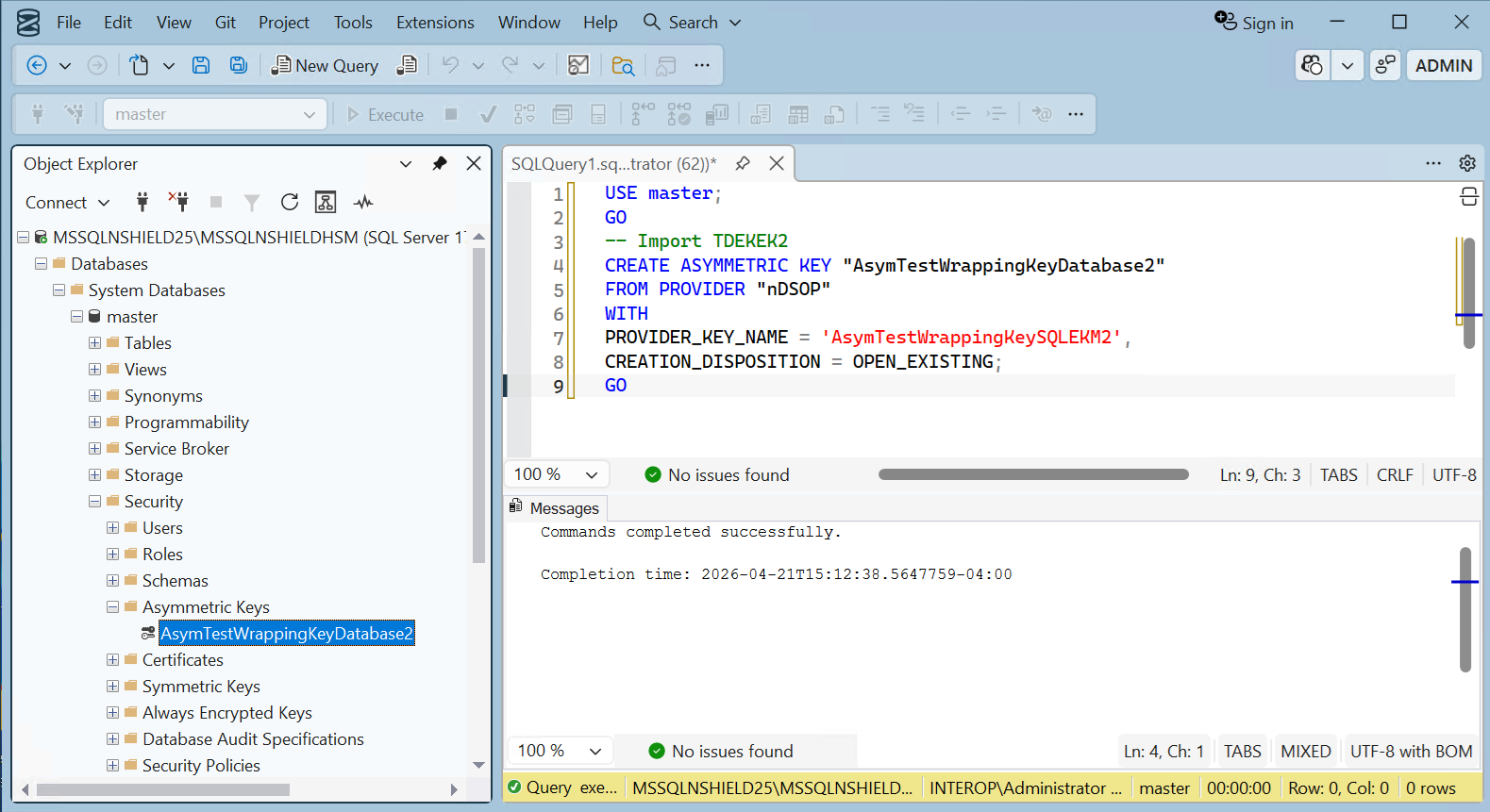
Task: Click the Decrease Indent icon
Action: coord(961,114)
